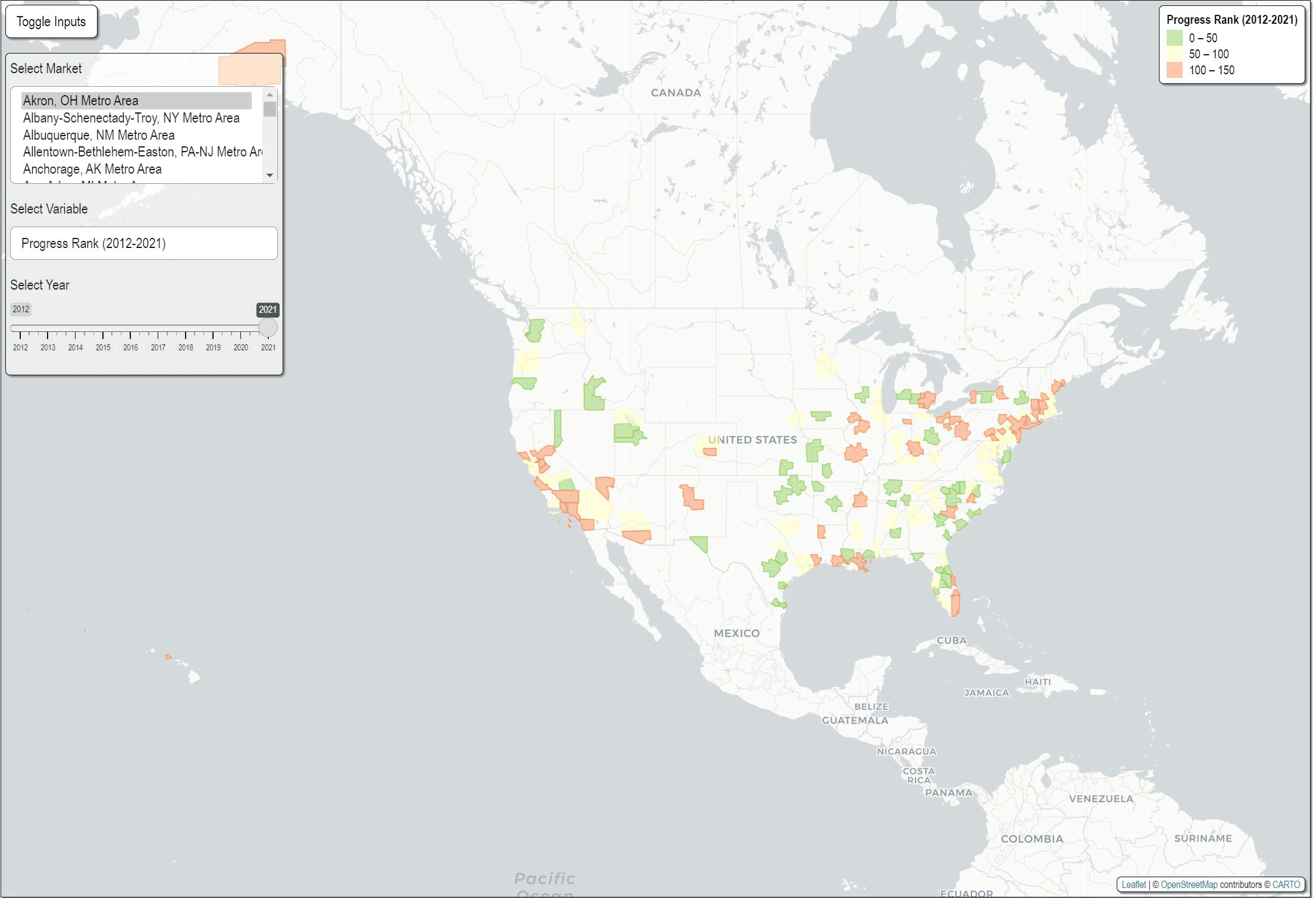Click the orange 100 – 150 legend swatch
This screenshot has width=1316, height=901.
click(1174, 70)
